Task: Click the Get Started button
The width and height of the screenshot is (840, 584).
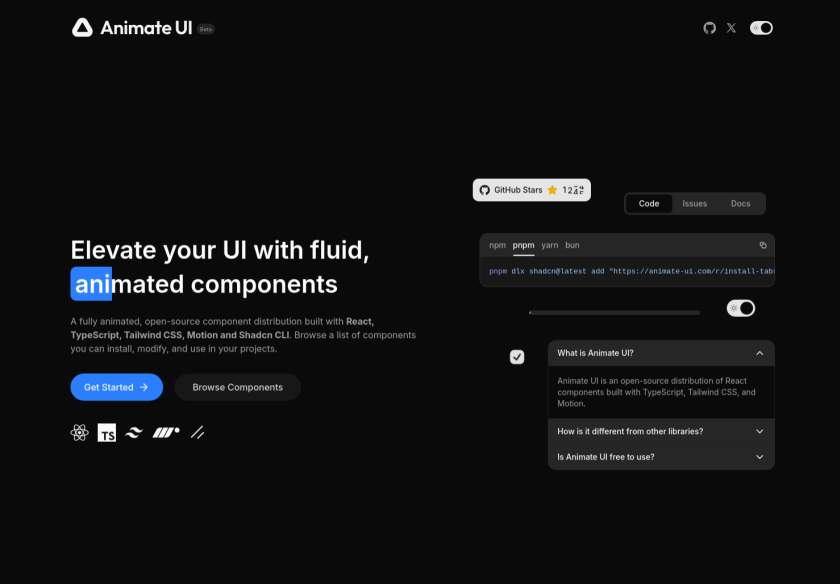Action: 117,387
